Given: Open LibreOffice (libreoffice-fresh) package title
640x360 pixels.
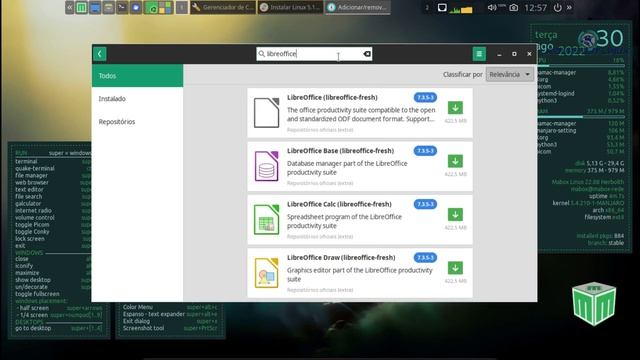Looking at the screenshot, I should [332, 97].
